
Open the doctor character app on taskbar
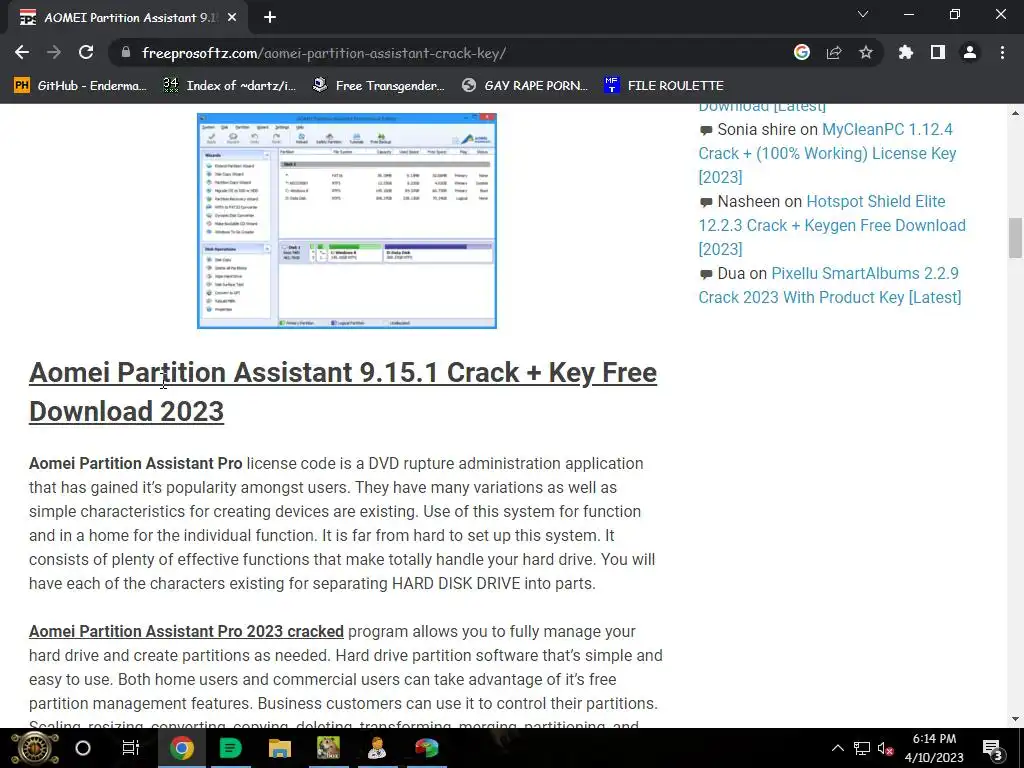[x=377, y=748]
